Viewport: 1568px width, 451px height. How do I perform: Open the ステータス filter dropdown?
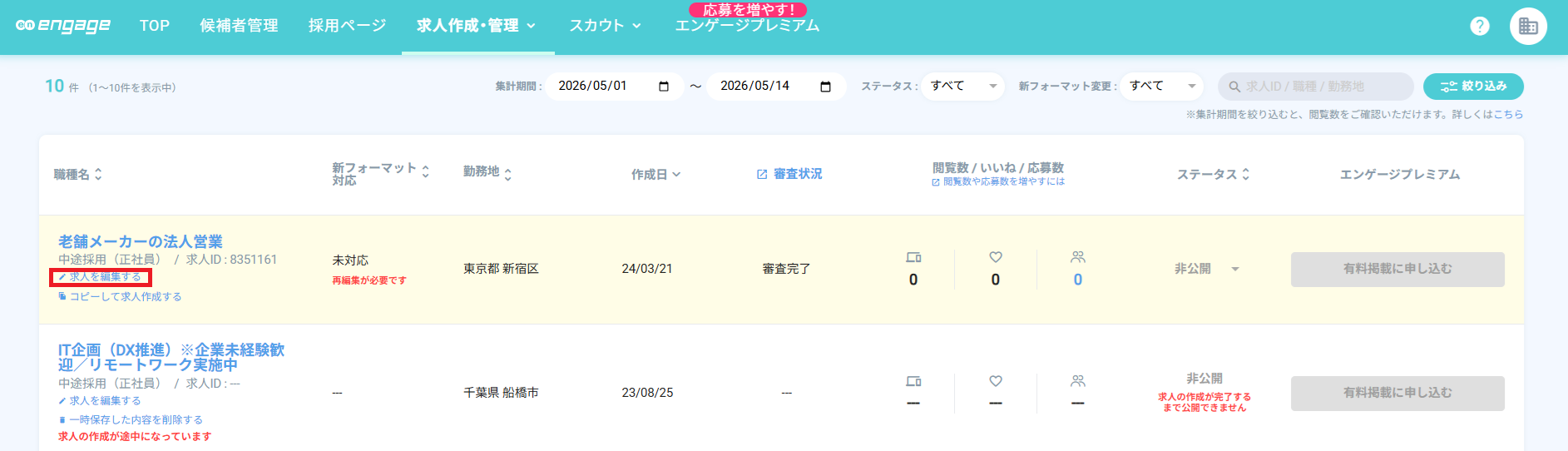963,87
